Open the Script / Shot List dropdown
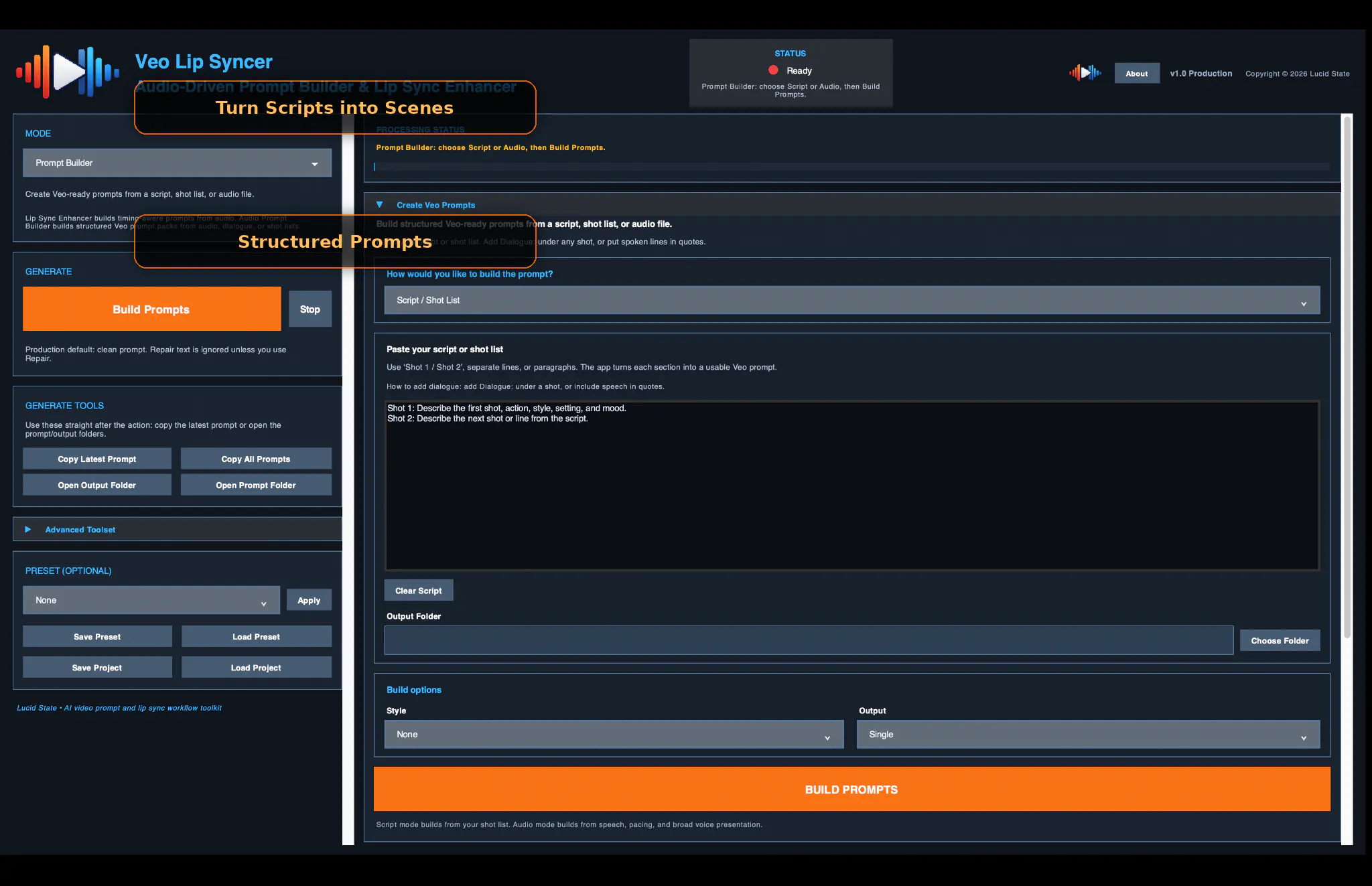The image size is (1372, 886). pyautogui.click(x=852, y=300)
